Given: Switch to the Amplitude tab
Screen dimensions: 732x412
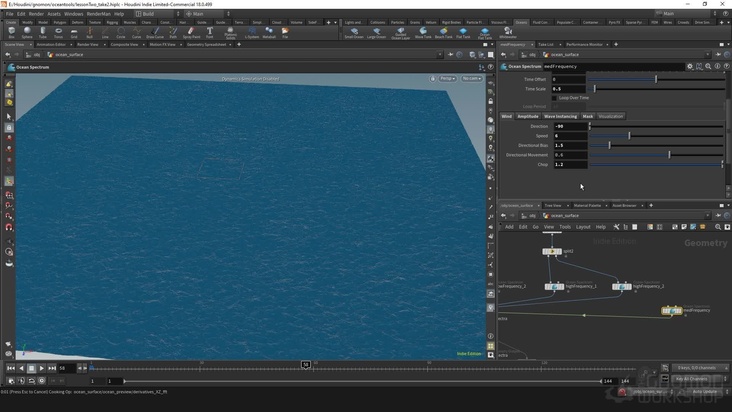Looking at the screenshot, I should [528, 116].
